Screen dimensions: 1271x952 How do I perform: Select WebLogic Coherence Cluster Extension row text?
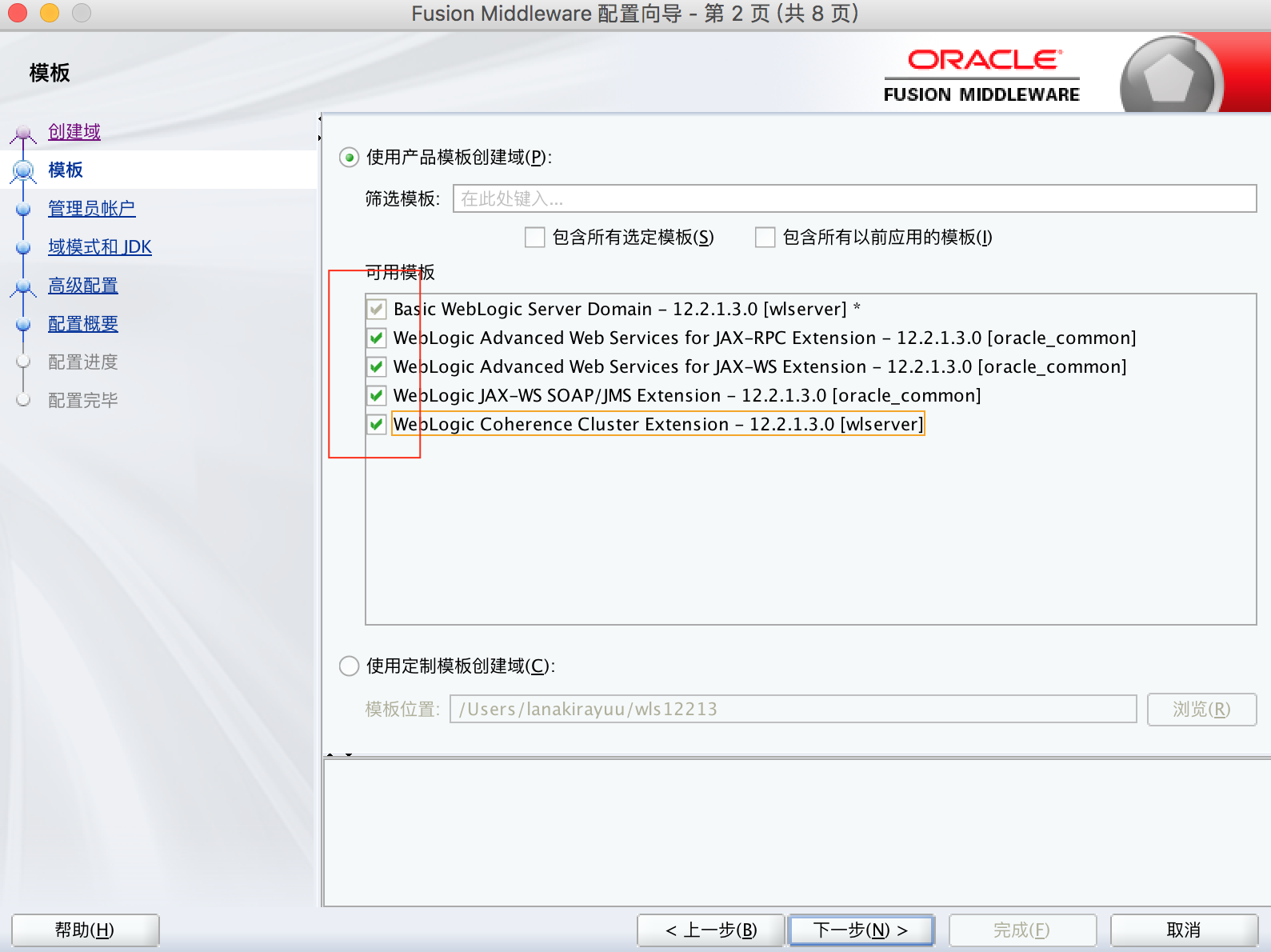pyautogui.click(x=658, y=425)
